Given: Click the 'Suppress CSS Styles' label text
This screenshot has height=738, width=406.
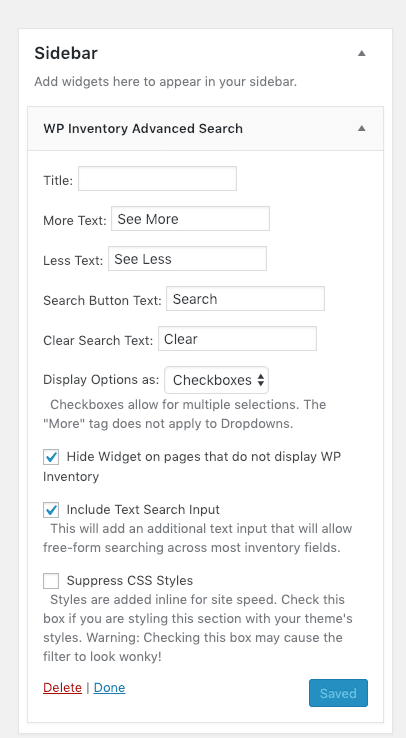Looking at the screenshot, I should [x=130, y=580].
